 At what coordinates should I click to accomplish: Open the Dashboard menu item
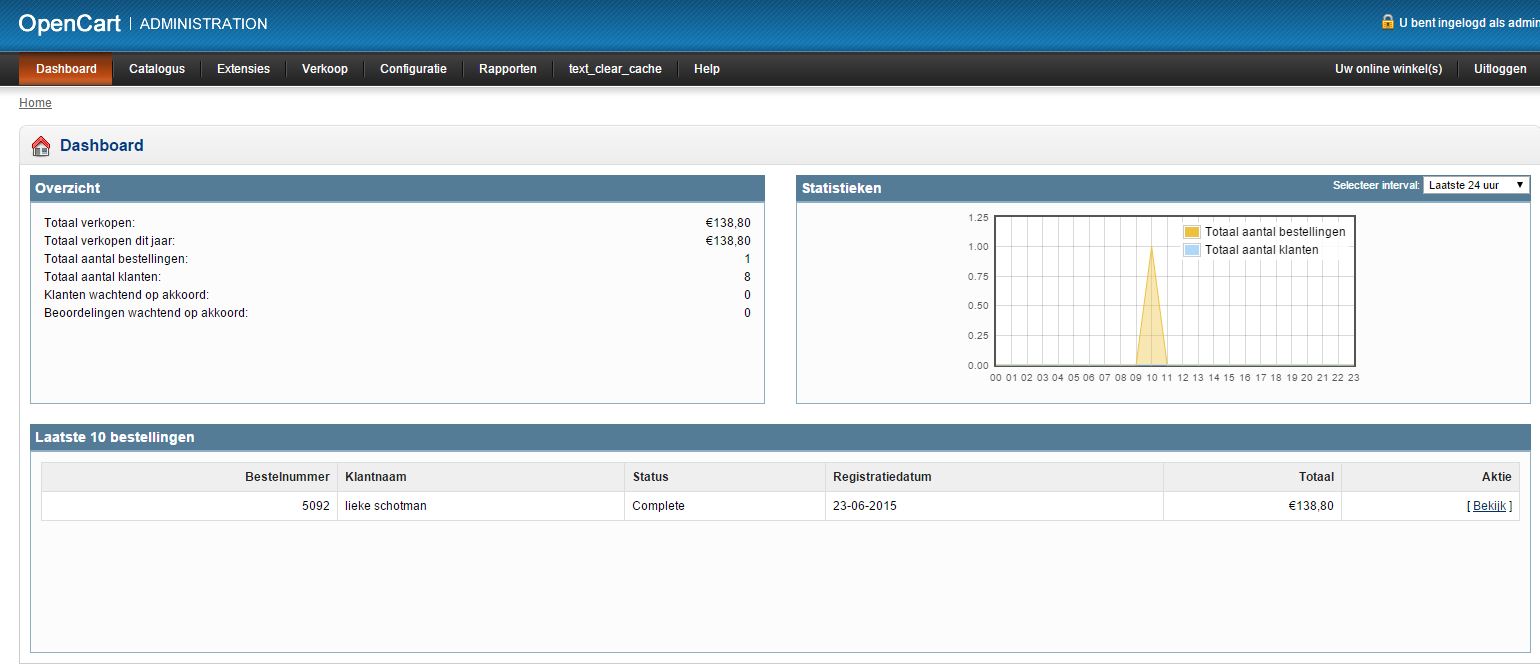66,69
